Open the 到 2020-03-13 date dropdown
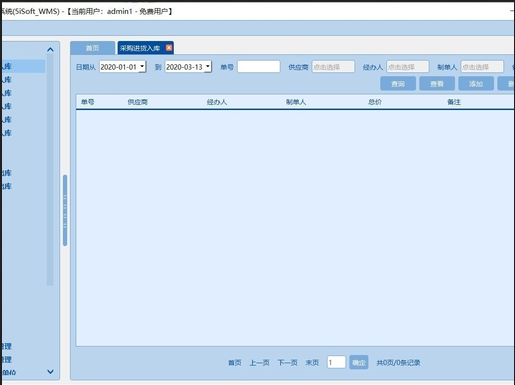The width and height of the screenshot is (515, 385). click(208, 67)
